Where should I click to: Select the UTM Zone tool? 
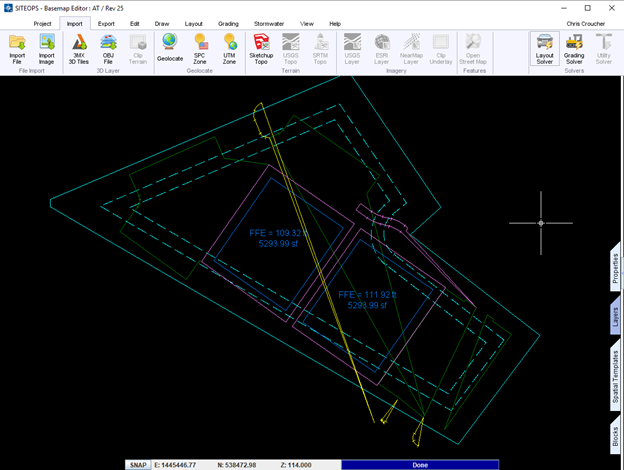point(230,47)
